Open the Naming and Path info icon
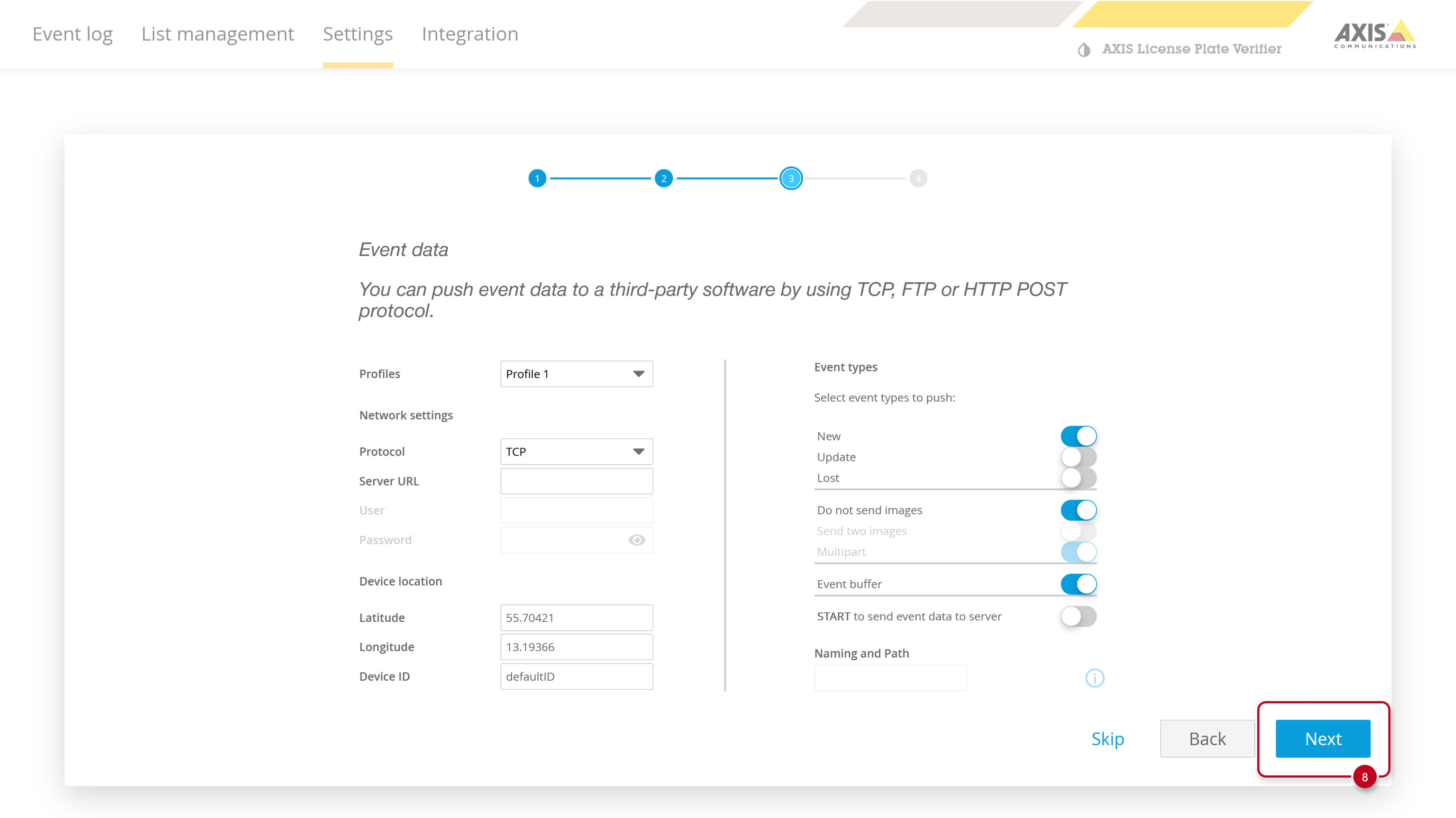The image size is (1456, 818). click(x=1094, y=678)
